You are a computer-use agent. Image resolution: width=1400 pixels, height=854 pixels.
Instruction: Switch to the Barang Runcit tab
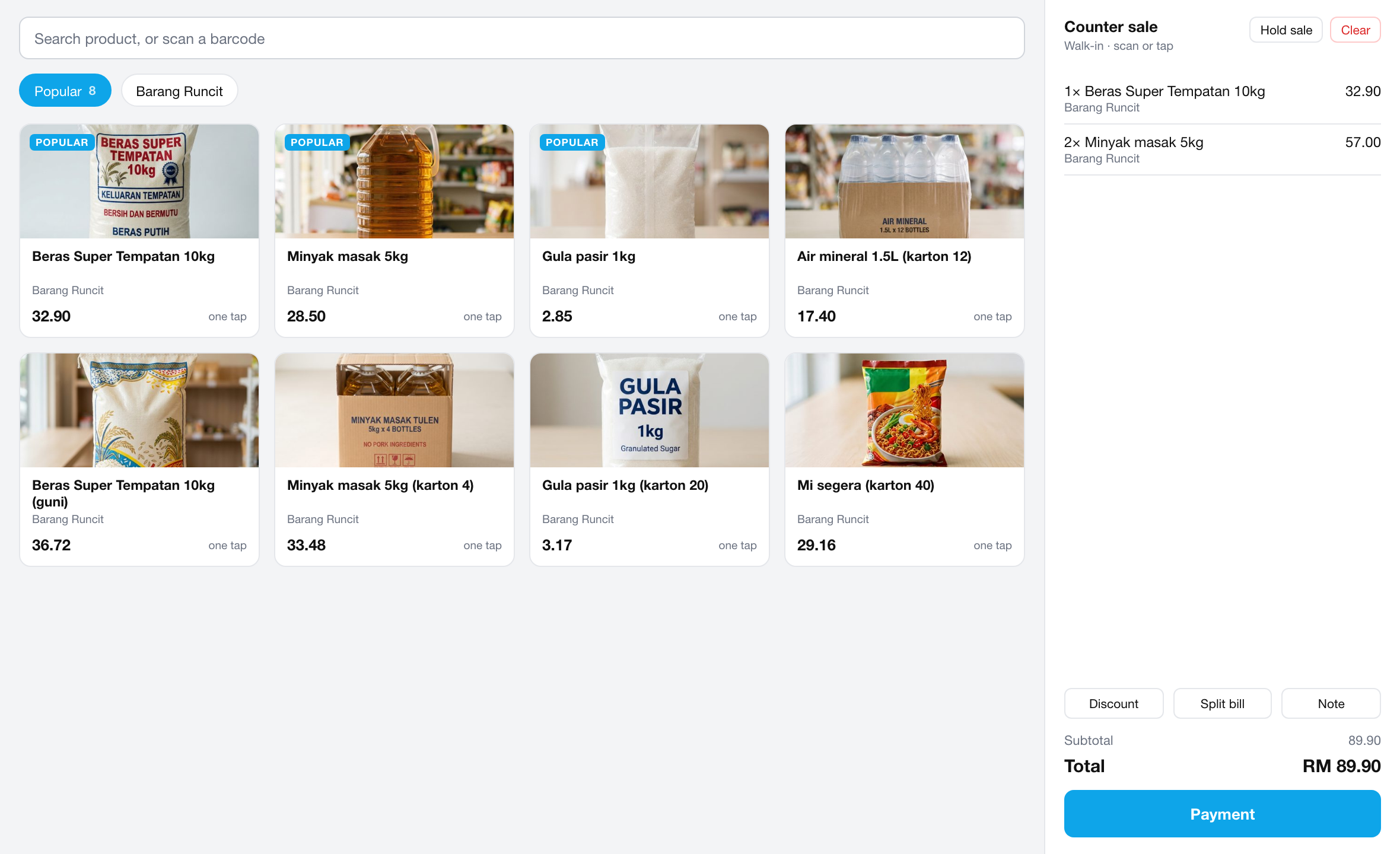point(179,91)
